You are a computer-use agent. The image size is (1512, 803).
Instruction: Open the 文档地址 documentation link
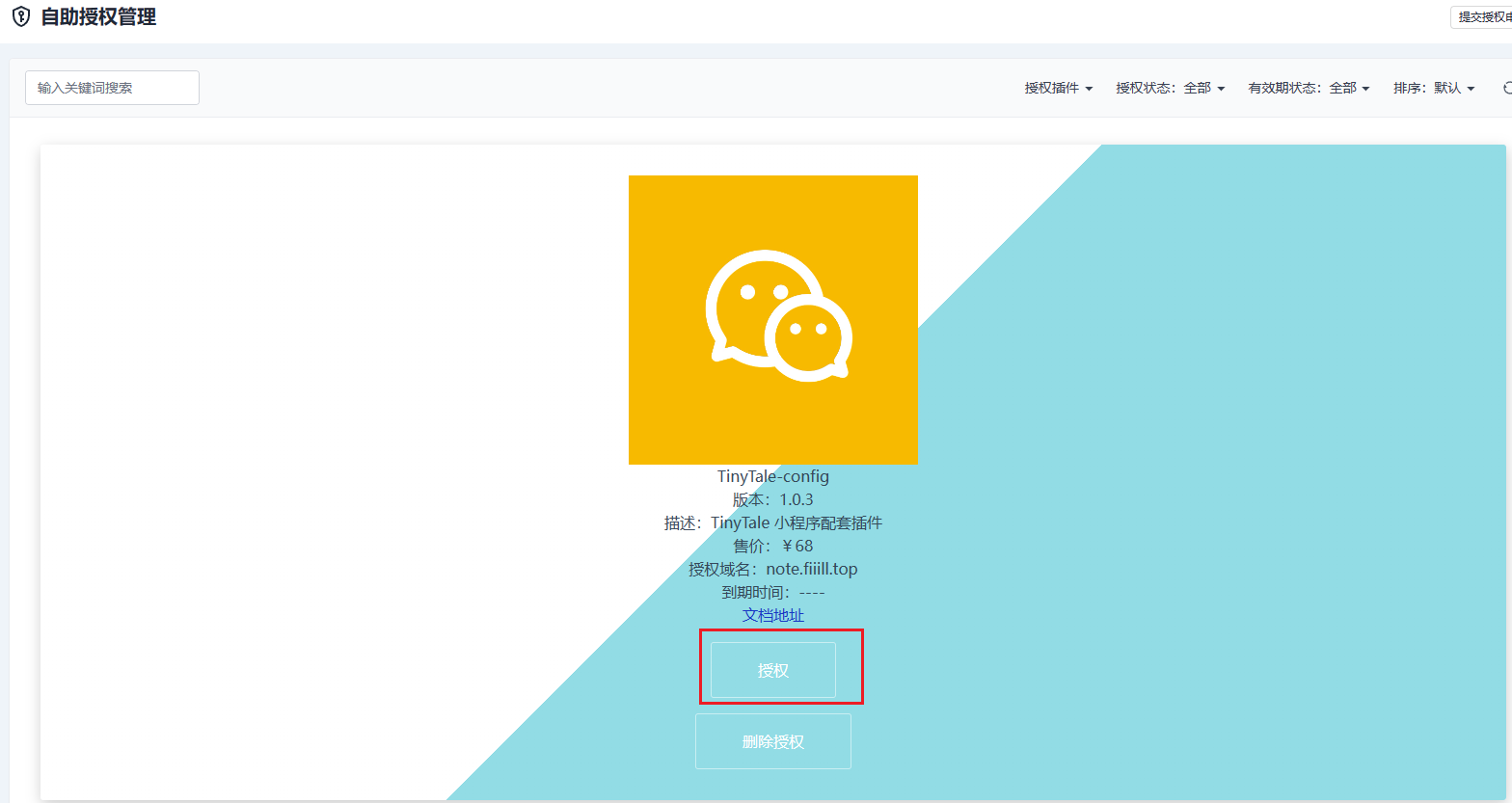[x=773, y=615]
